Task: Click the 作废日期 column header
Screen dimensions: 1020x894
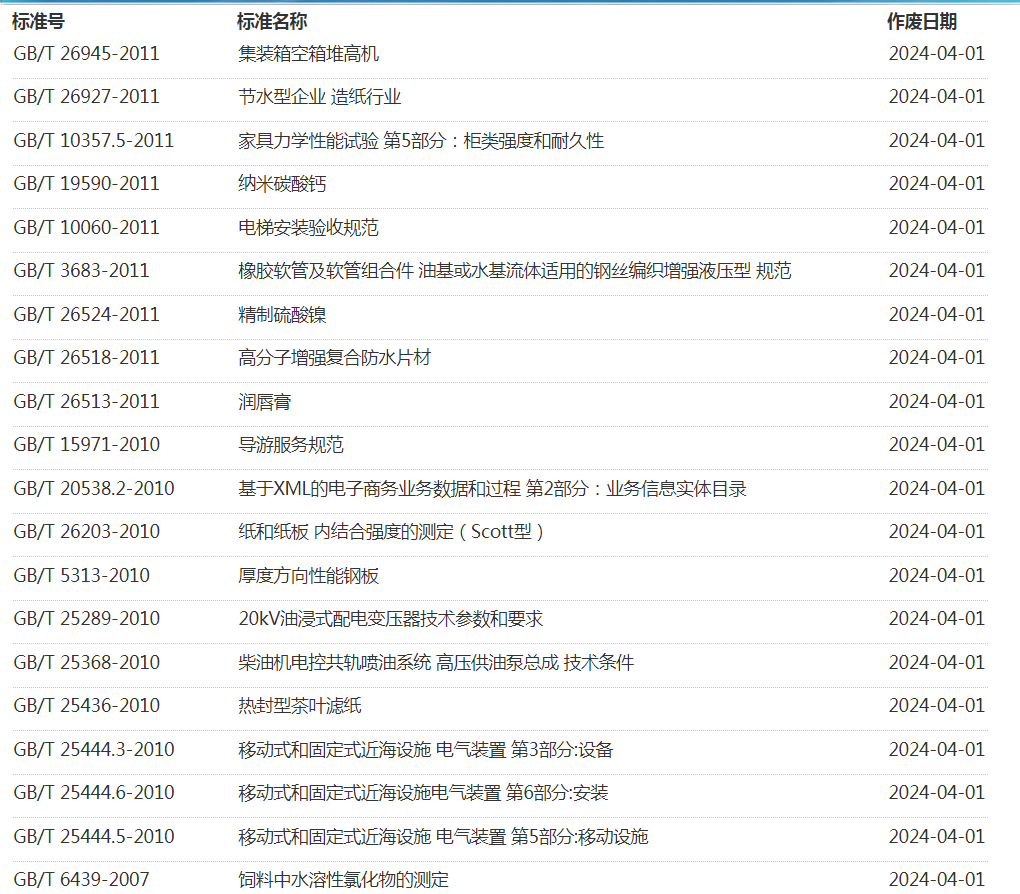Action: [921, 22]
